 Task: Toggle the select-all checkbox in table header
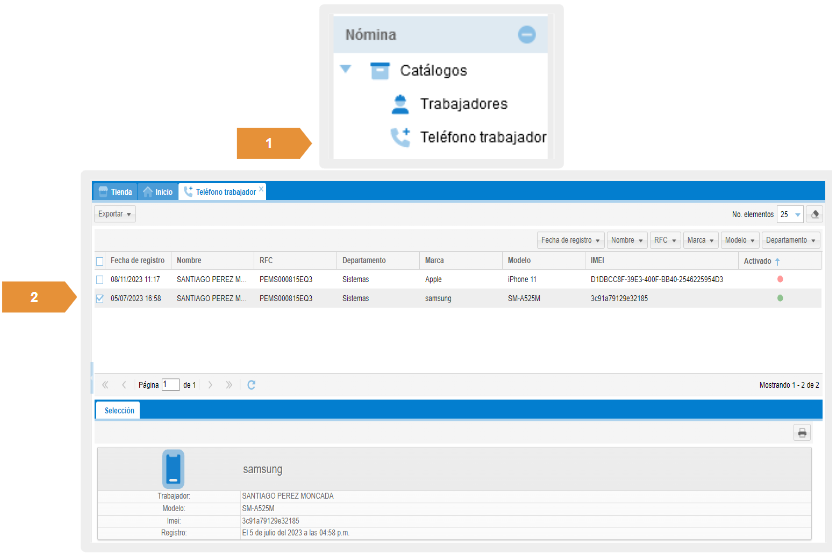point(99,261)
